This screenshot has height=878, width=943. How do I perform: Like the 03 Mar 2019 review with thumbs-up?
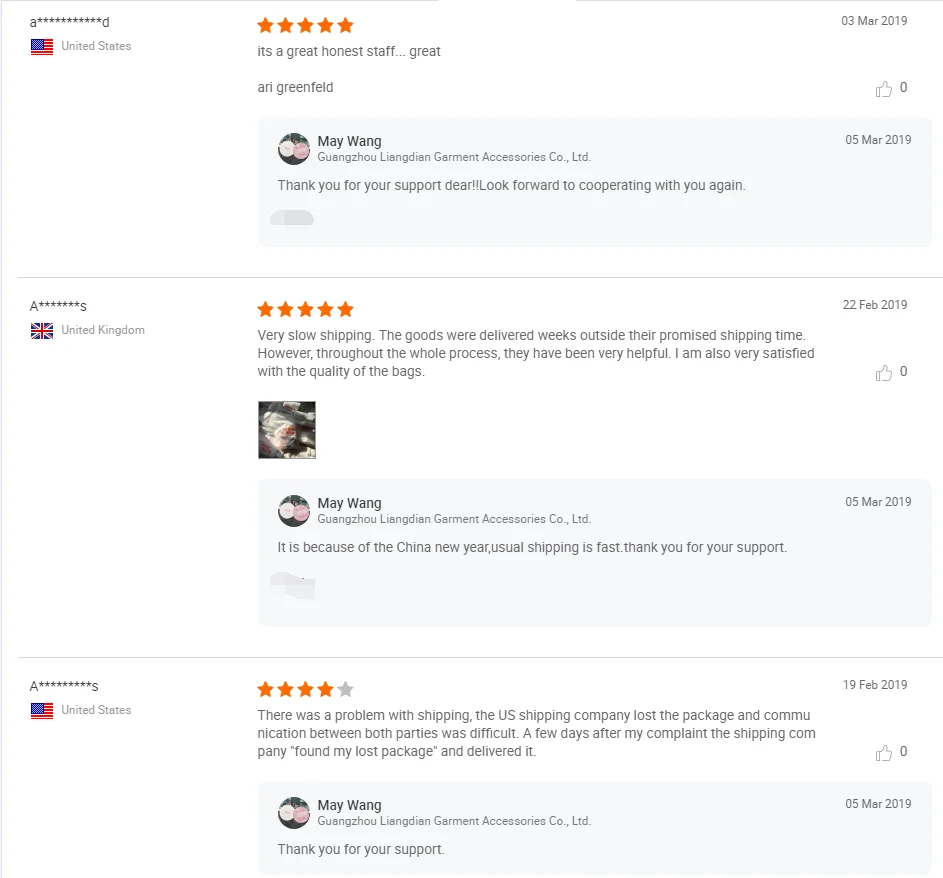click(x=884, y=89)
